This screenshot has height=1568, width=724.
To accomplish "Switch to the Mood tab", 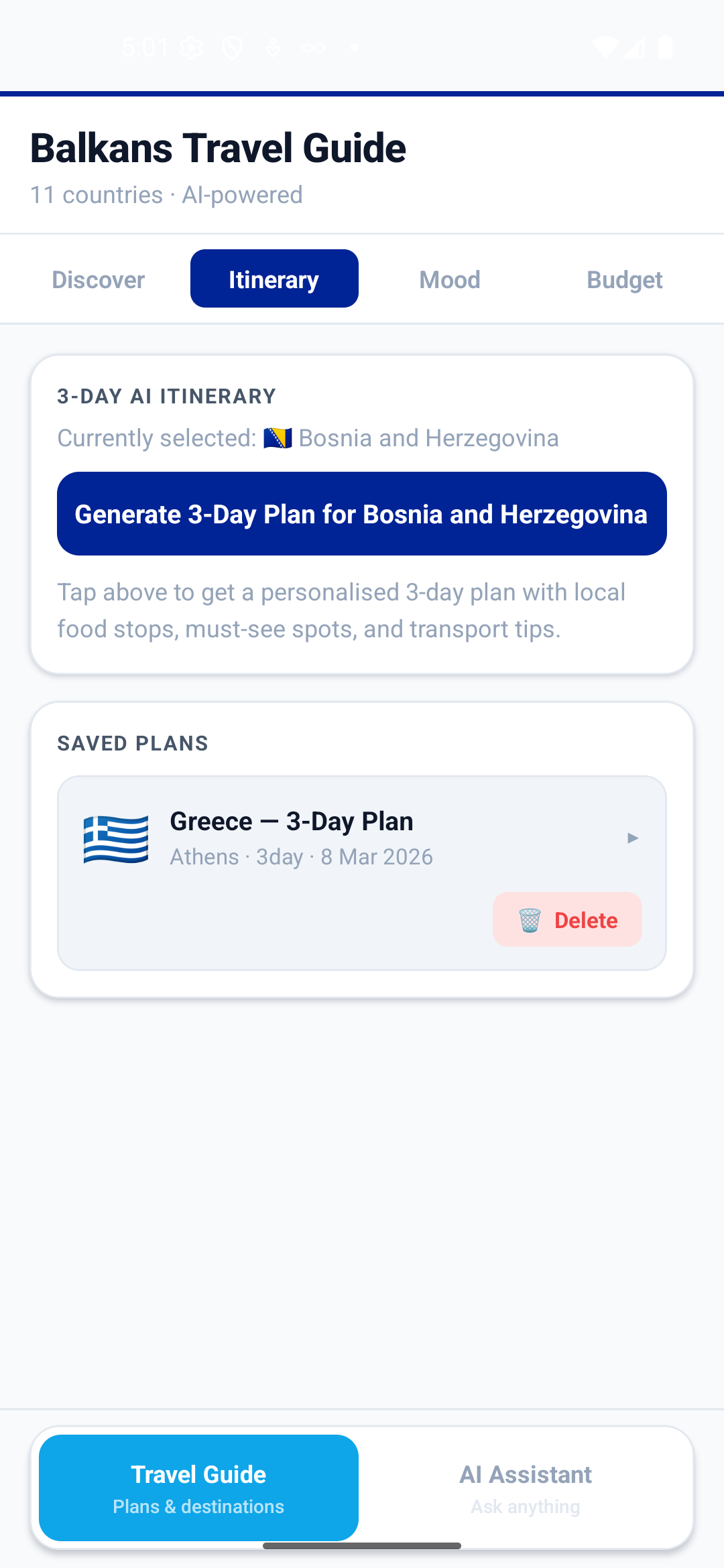I will point(449,279).
